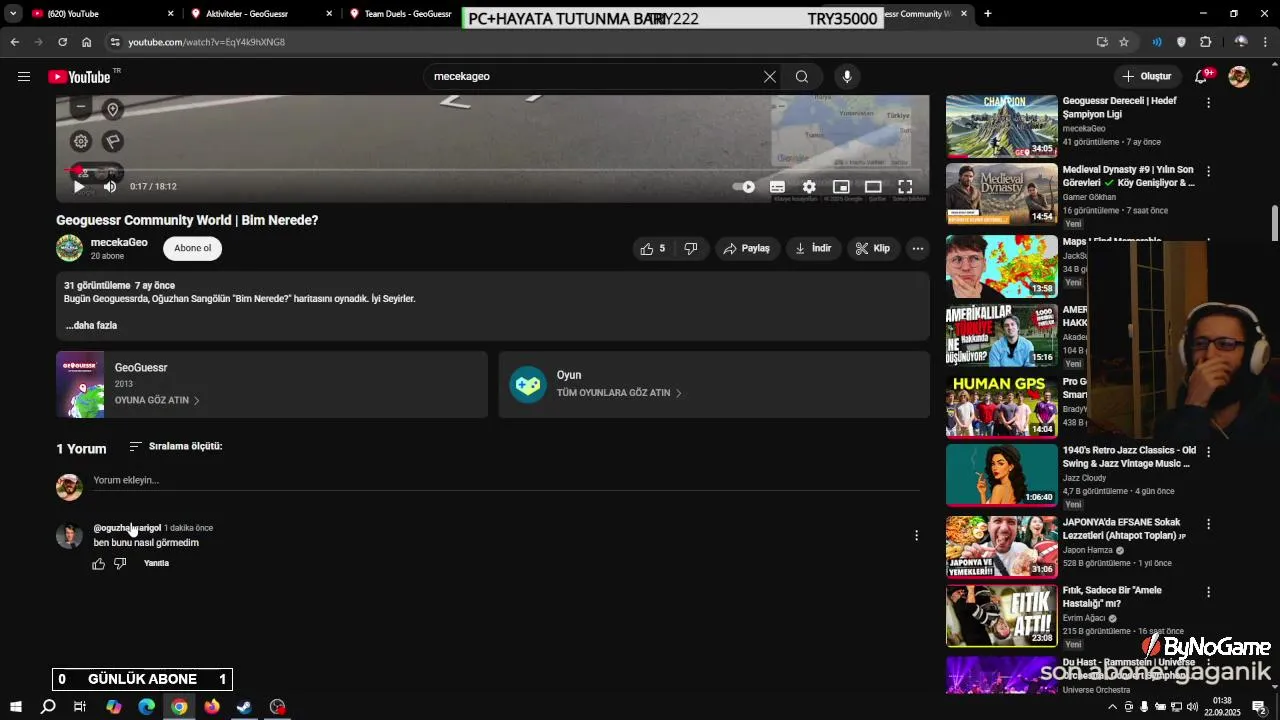Dislike the video
This screenshot has height=720, width=1280.
pos(692,248)
